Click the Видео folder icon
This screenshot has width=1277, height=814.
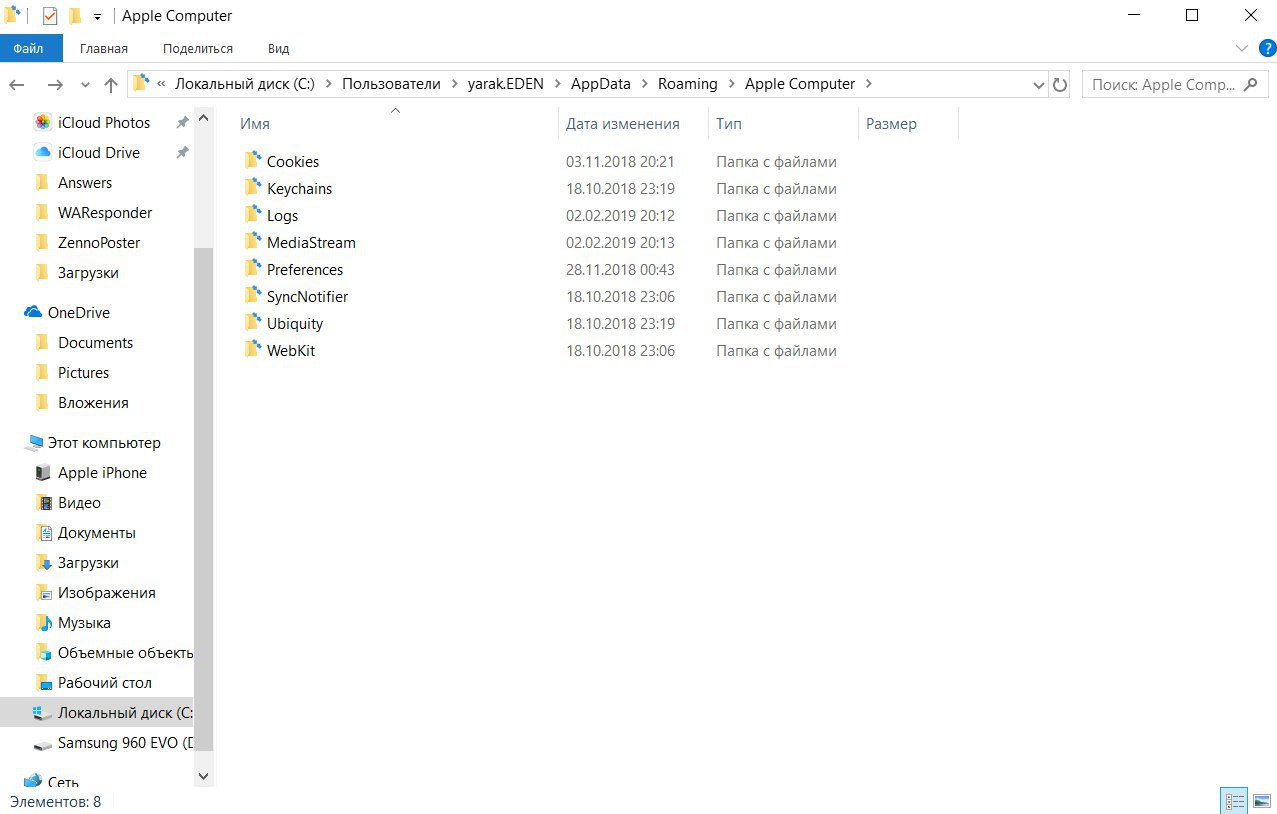42,502
